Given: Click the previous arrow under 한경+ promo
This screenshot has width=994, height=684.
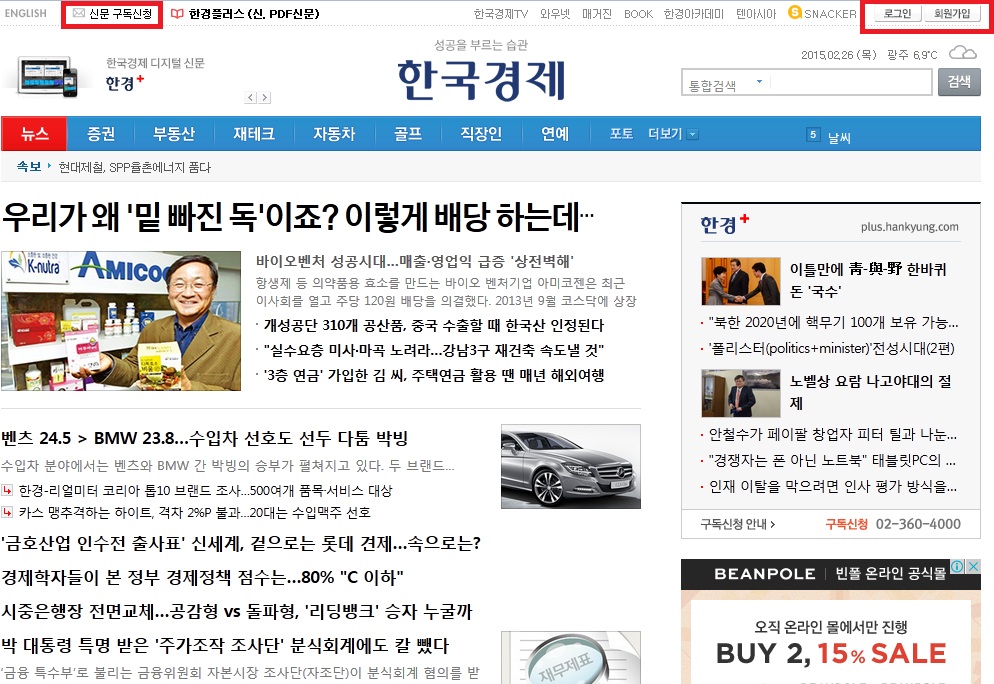Looking at the screenshot, I should click(x=251, y=98).
